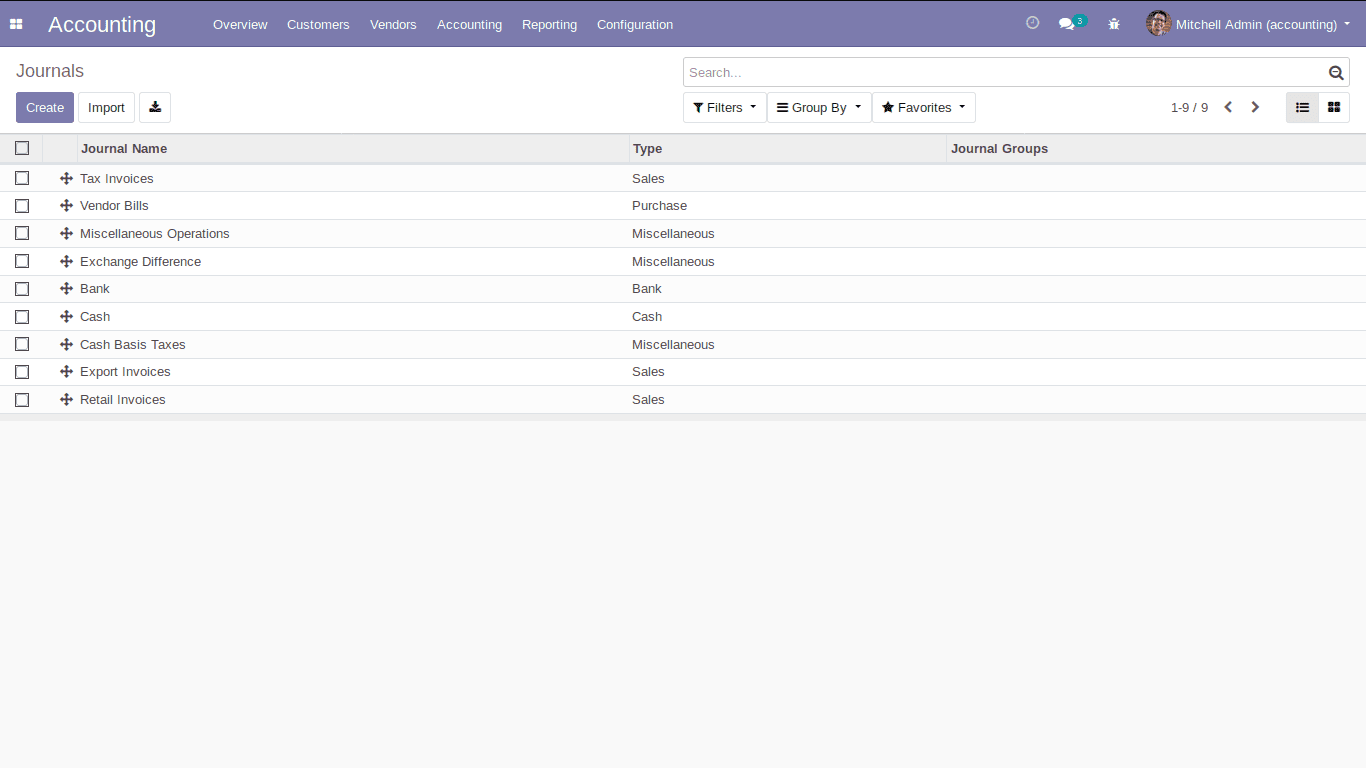Click drag handle of Tax Invoices row
1366x768 pixels.
tap(66, 178)
